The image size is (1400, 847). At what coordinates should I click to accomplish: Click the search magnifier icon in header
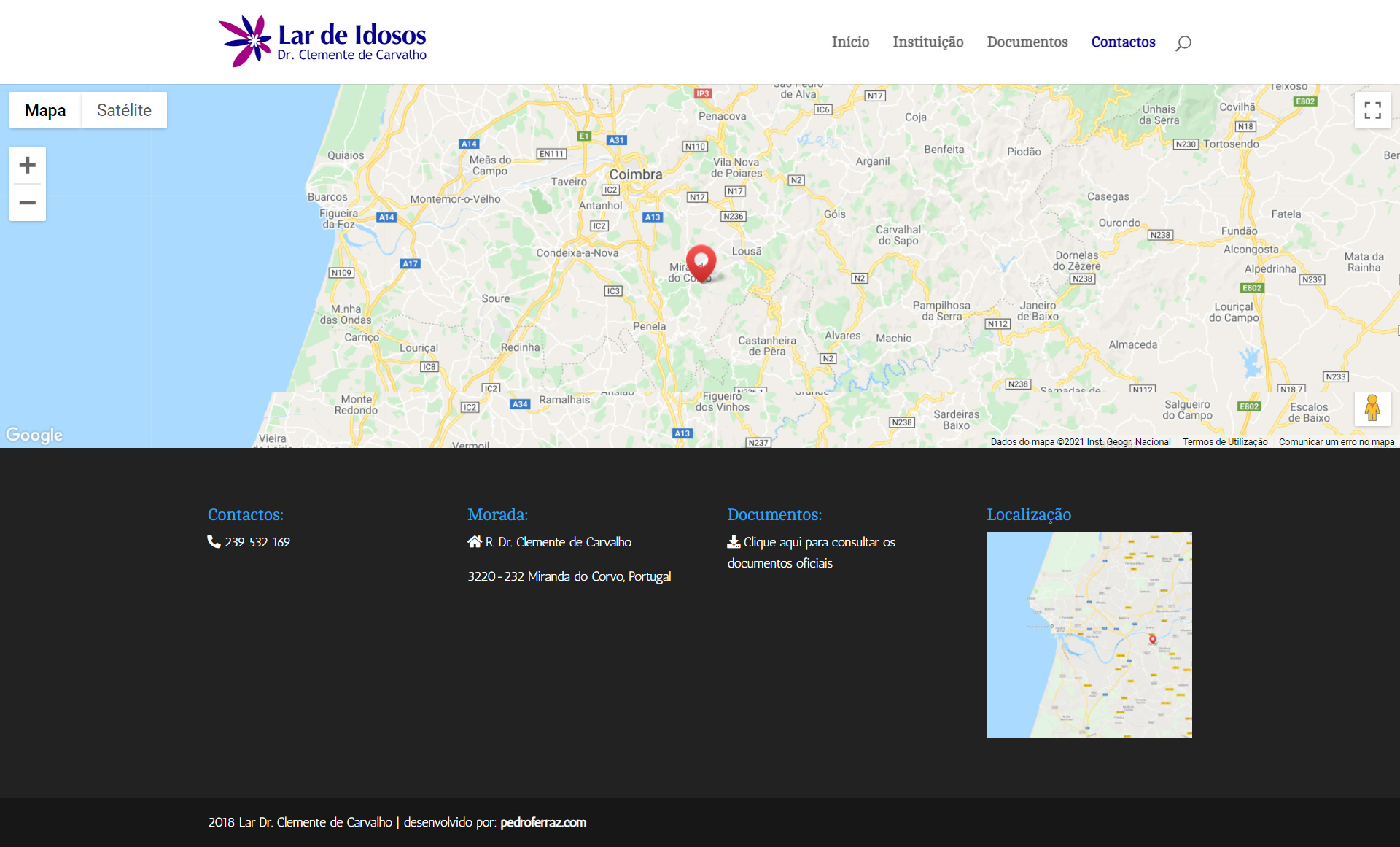(1183, 43)
